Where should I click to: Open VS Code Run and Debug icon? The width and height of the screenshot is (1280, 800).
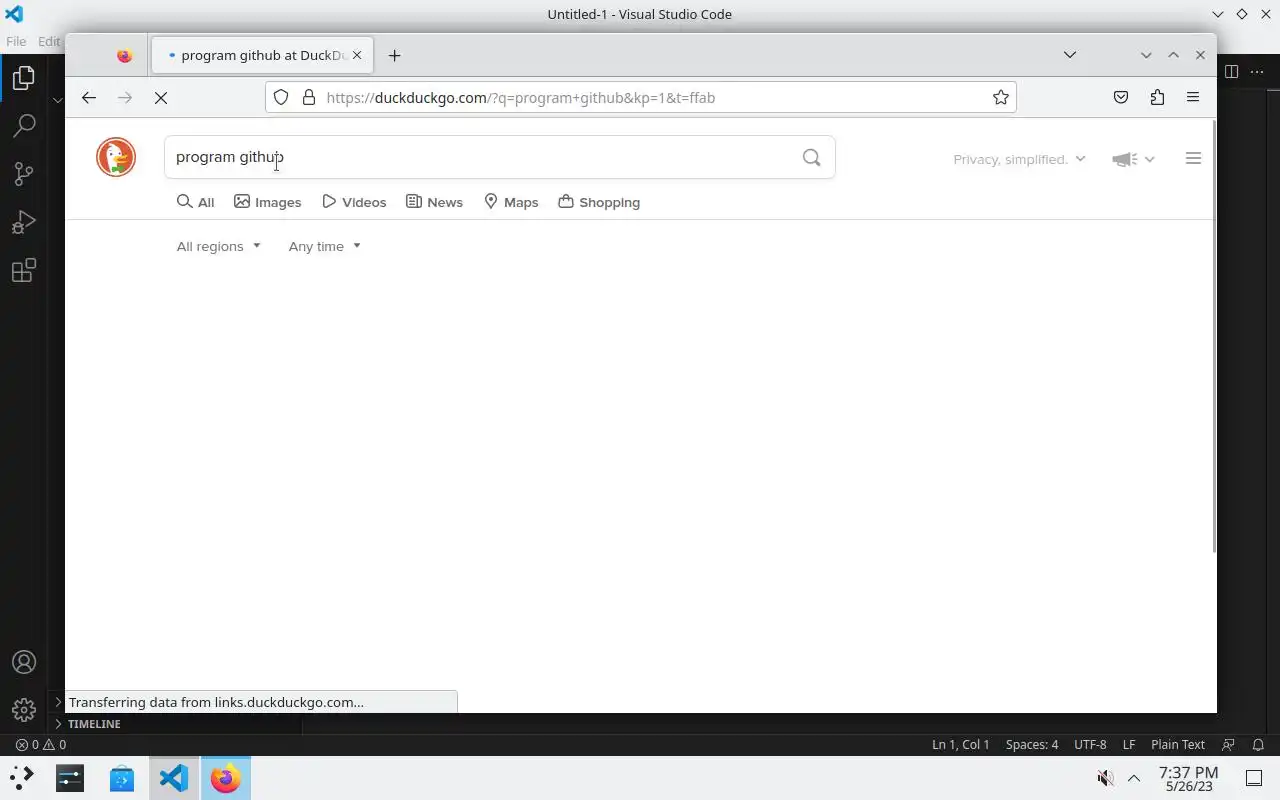pyautogui.click(x=24, y=222)
